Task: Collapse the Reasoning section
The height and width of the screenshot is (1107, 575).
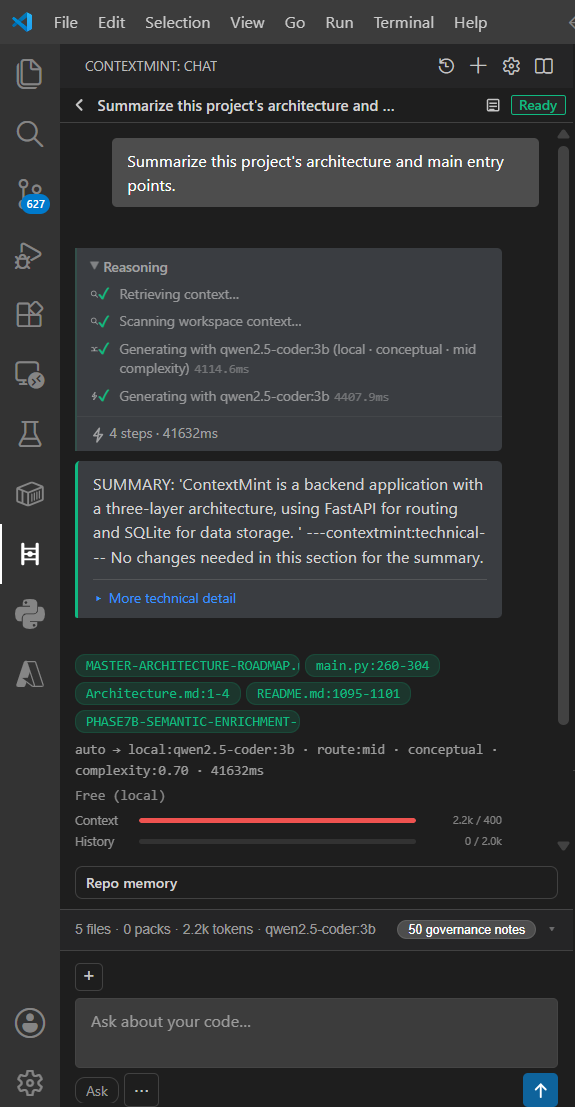Action: point(129,268)
